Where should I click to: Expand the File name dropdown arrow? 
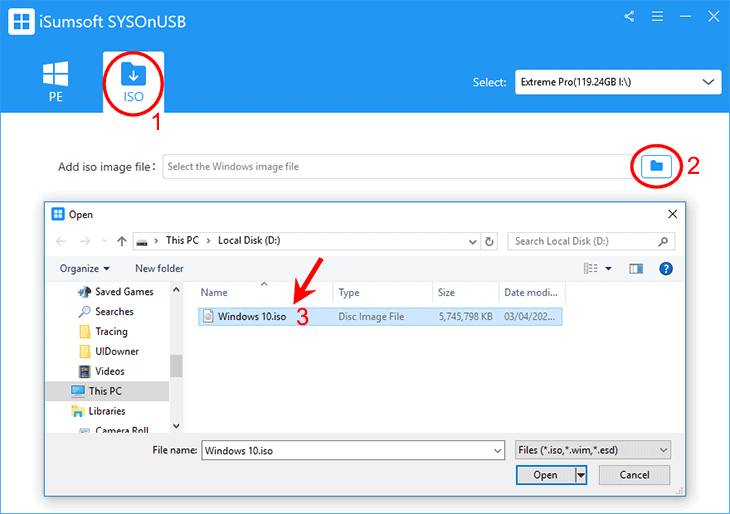(498, 451)
